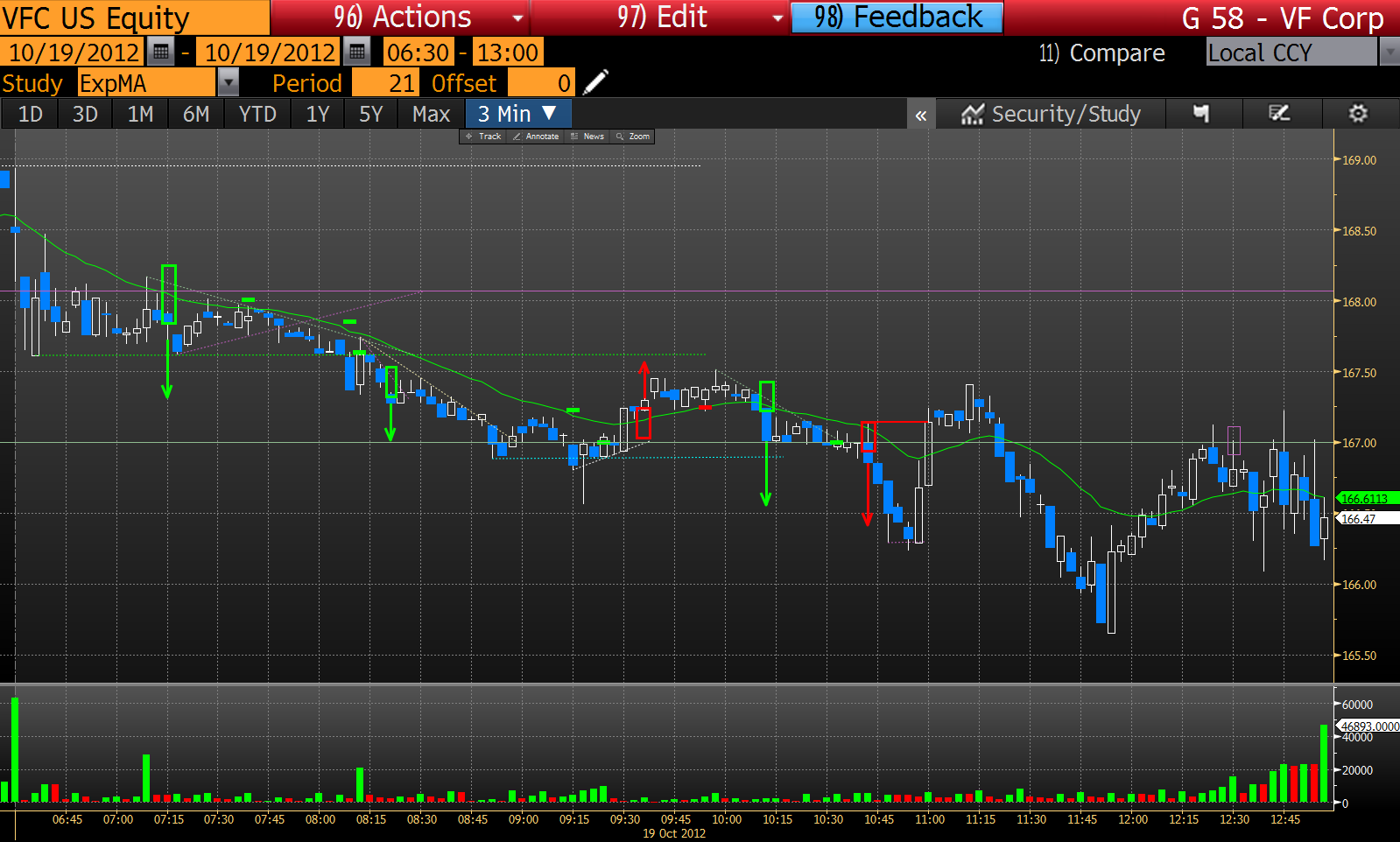The image size is (1400, 842).
Task: Click the 46893.0000 volume label
Action: click(1368, 726)
